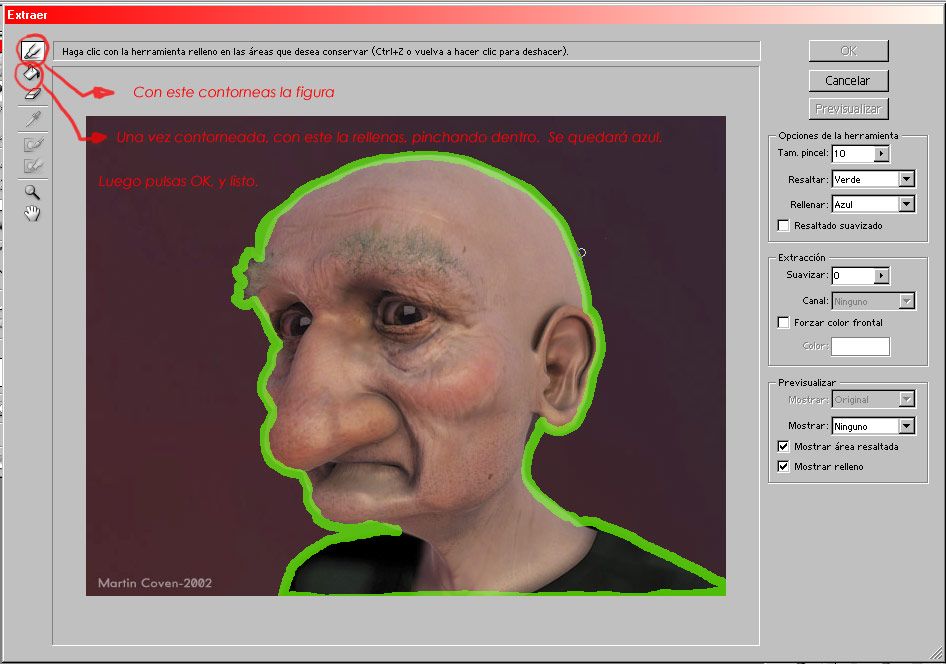This screenshot has width=946, height=664.
Task: Click the Extraer title bar
Action: [473, 14]
